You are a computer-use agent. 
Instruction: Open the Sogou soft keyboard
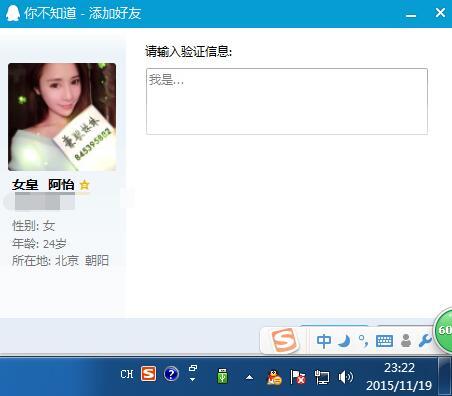coord(384,341)
